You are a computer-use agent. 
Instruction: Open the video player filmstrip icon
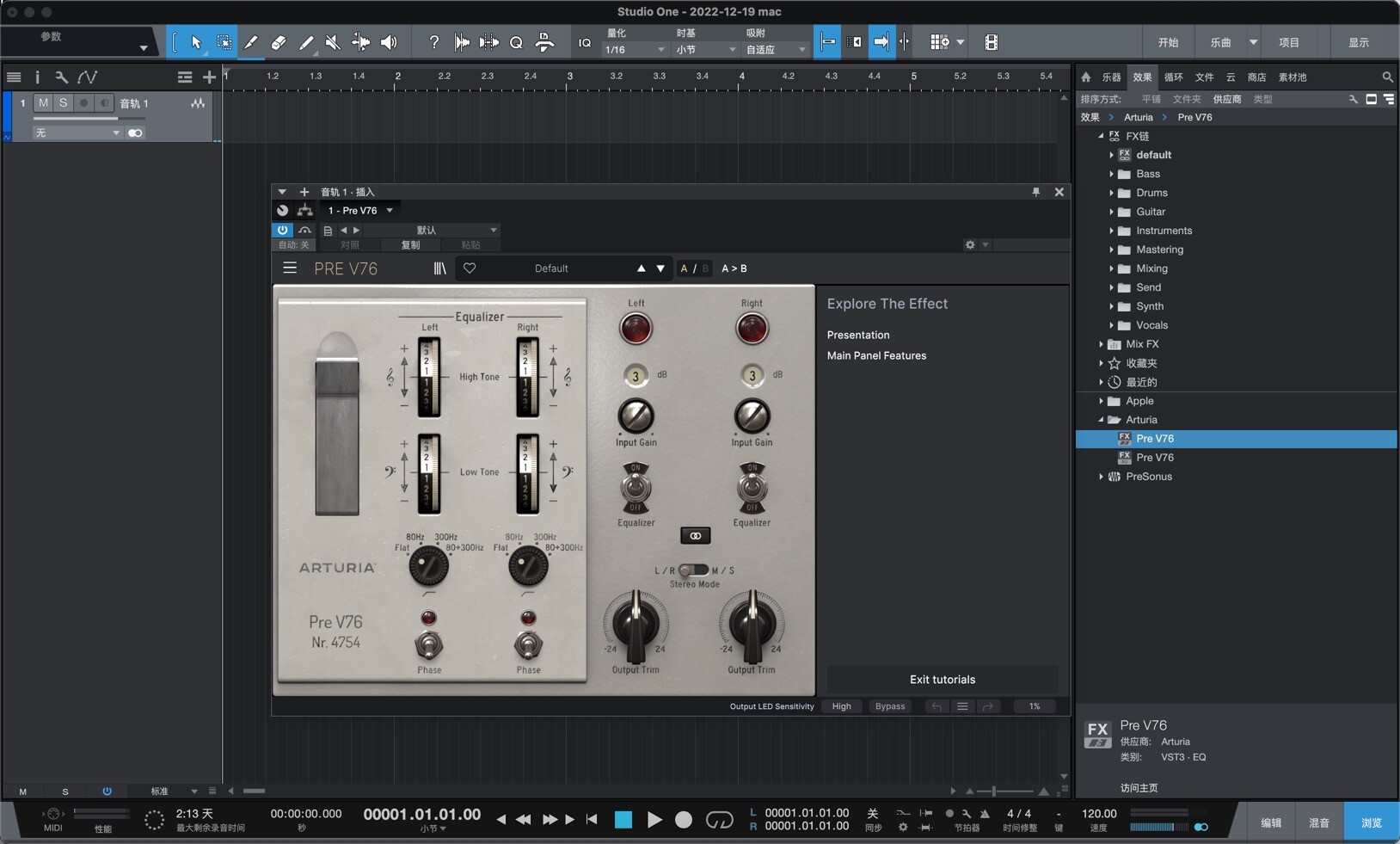point(992,42)
